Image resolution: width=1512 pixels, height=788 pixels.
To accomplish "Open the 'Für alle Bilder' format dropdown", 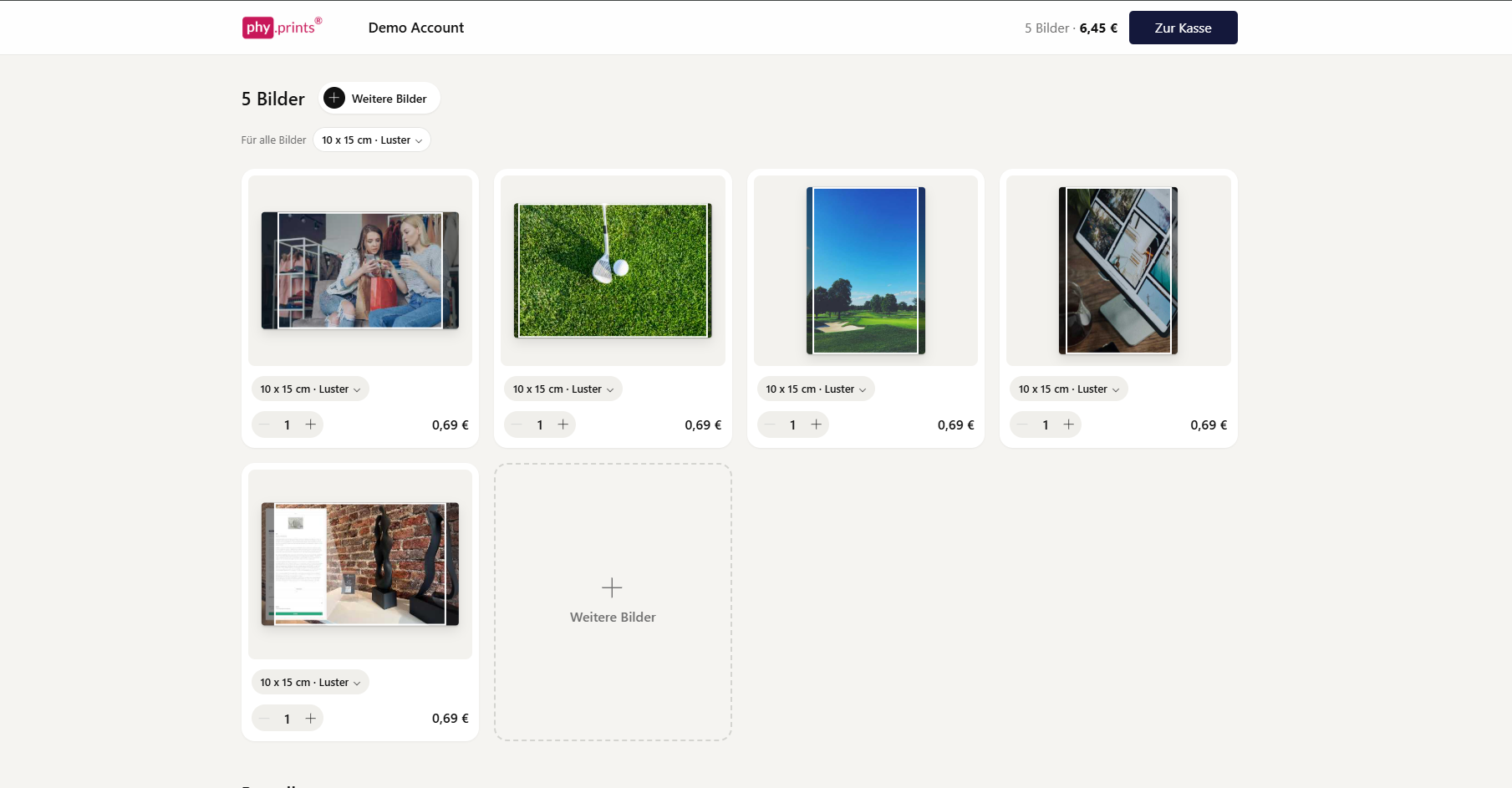I will click(372, 140).
